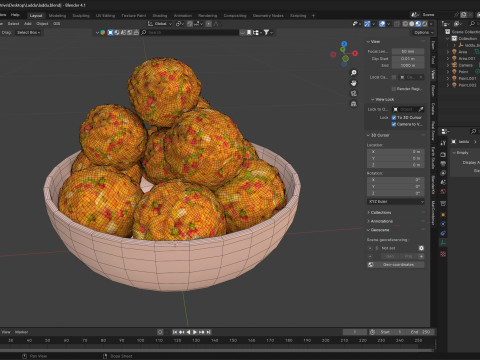Switch to Solid shading mode
Screen dimensions: 480x360
[412, 24]
